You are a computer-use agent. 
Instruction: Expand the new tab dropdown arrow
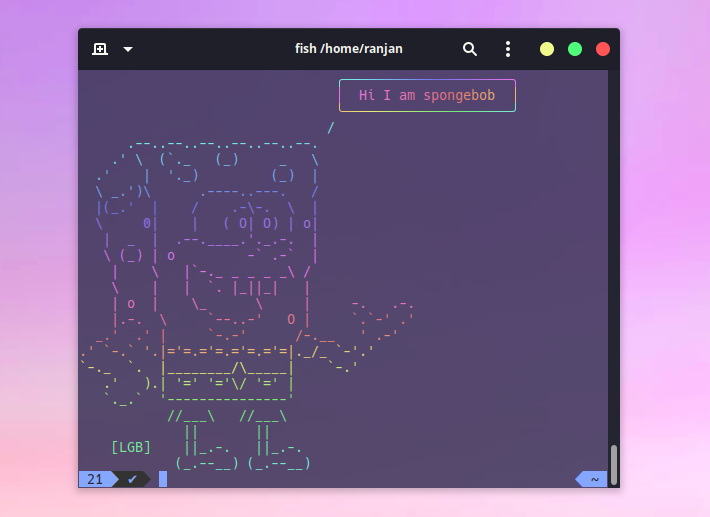point(128,49)
